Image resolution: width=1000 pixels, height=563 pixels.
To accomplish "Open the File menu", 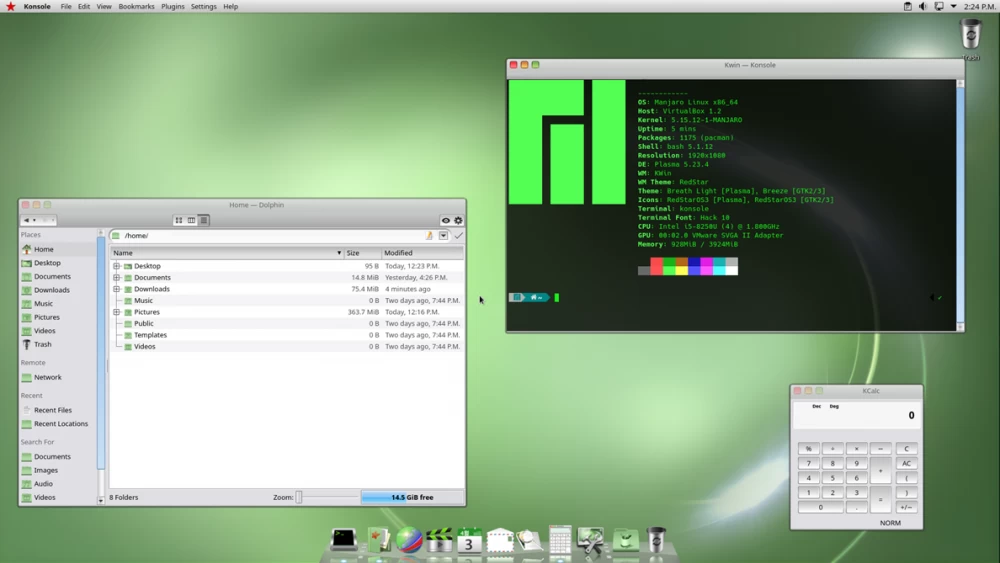I will point(66,6).
